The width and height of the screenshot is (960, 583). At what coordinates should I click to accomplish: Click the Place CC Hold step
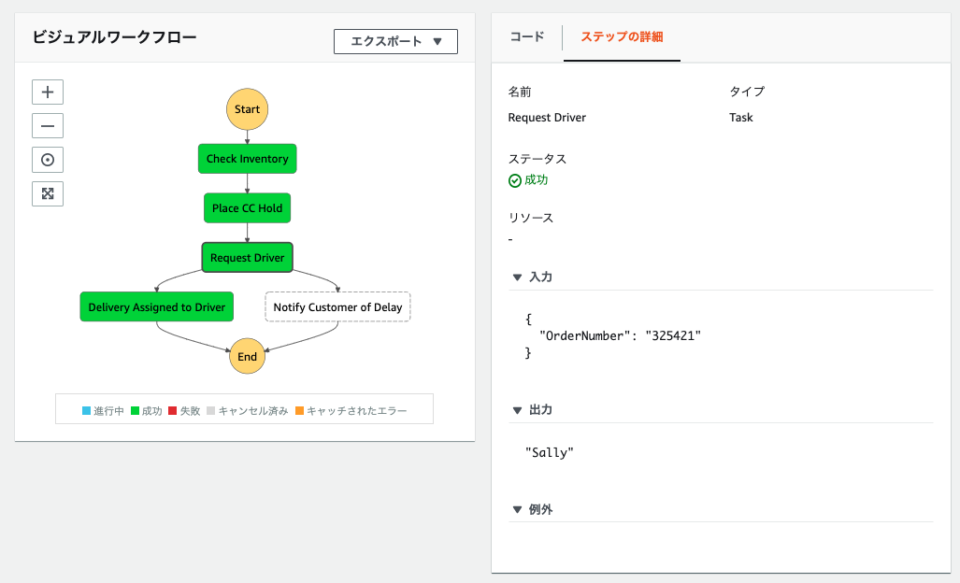(x=247, y=208)
